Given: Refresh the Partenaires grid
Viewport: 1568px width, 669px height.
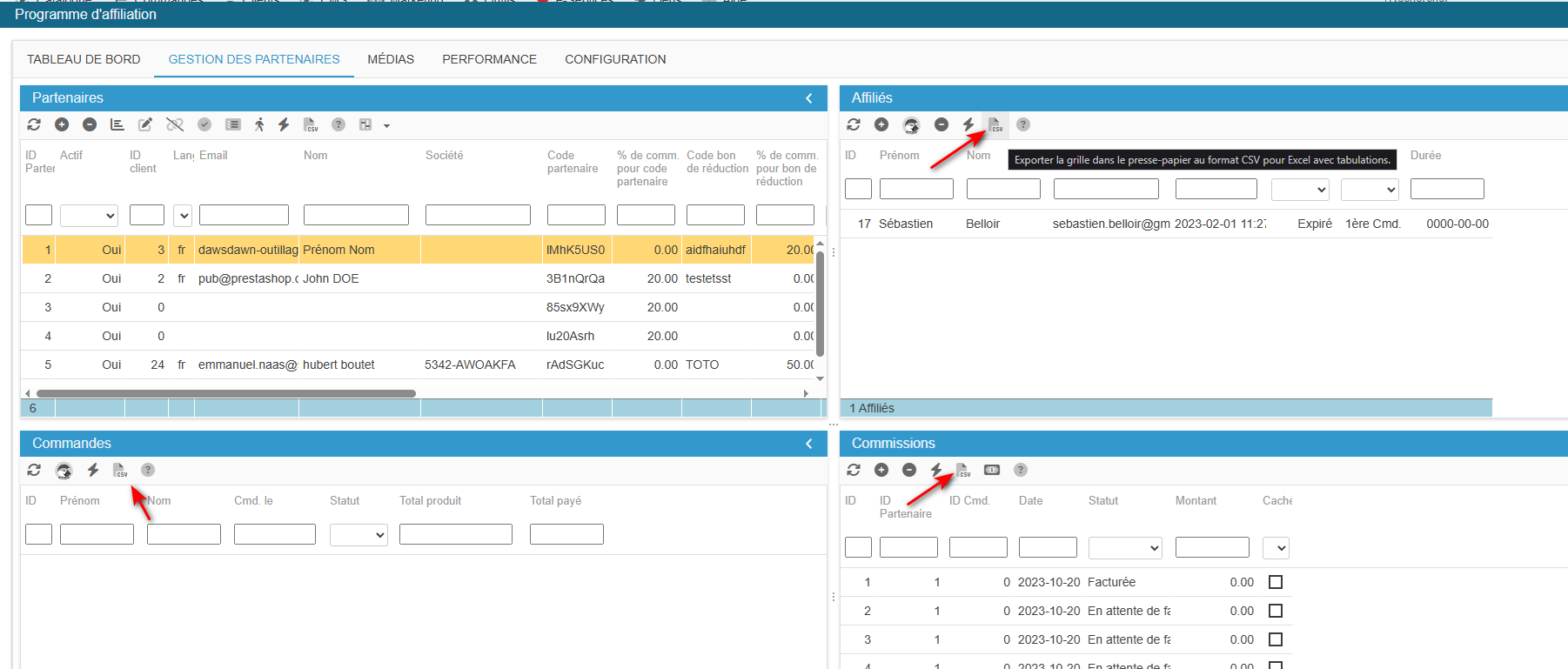Looking at the screenshot, I should pyautogui.click(x=34, y=124).
